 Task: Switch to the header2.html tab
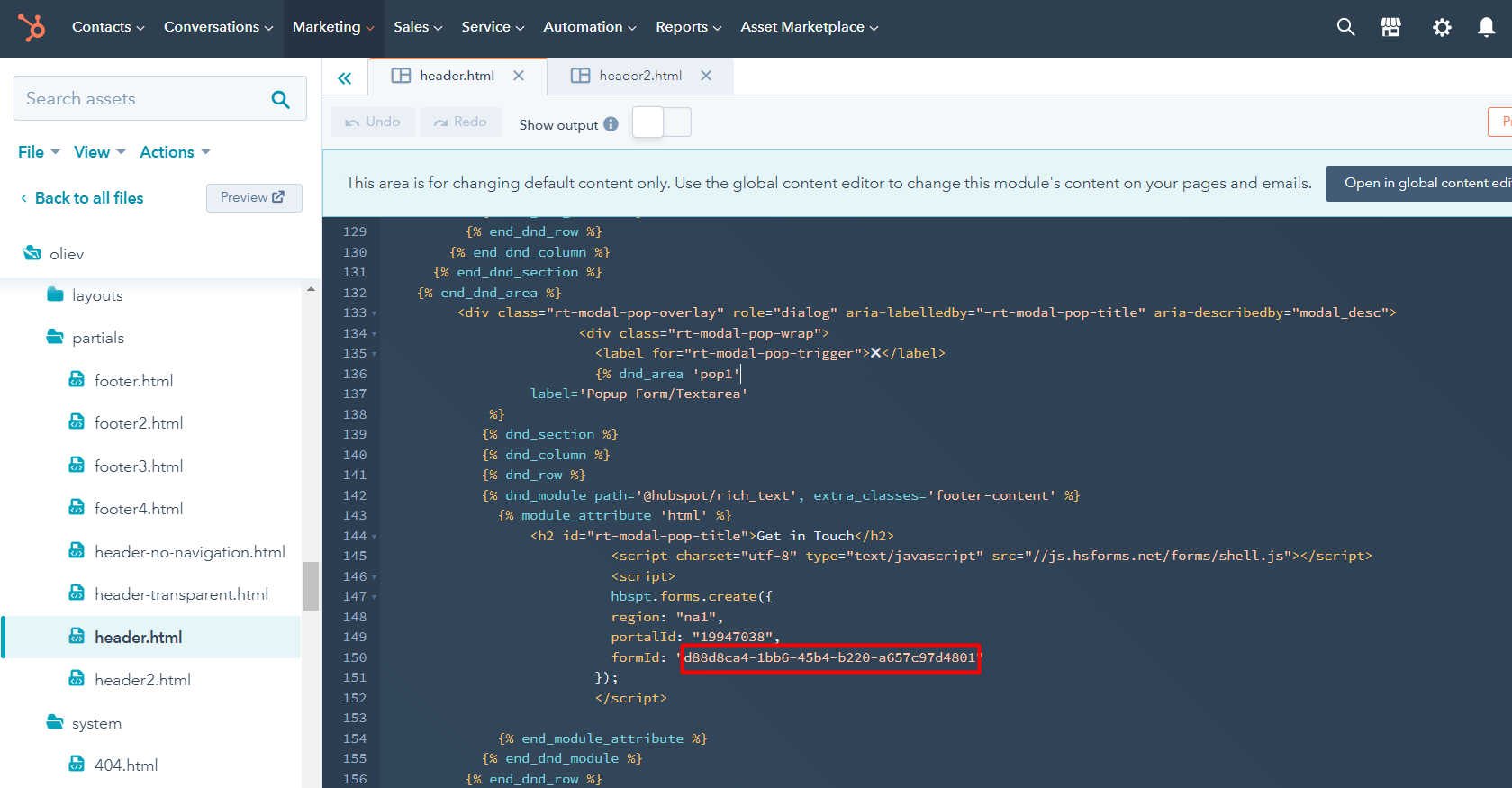[640, 76]
